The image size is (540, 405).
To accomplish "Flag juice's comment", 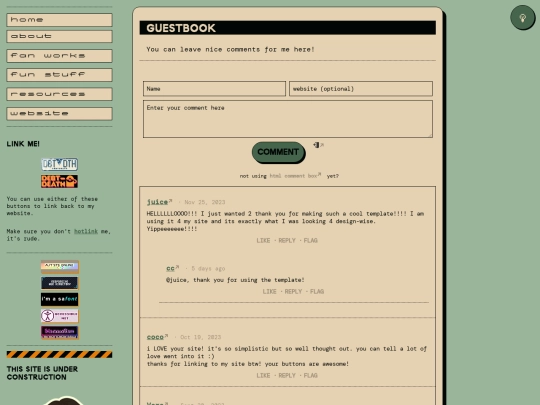I will (310, 240).
